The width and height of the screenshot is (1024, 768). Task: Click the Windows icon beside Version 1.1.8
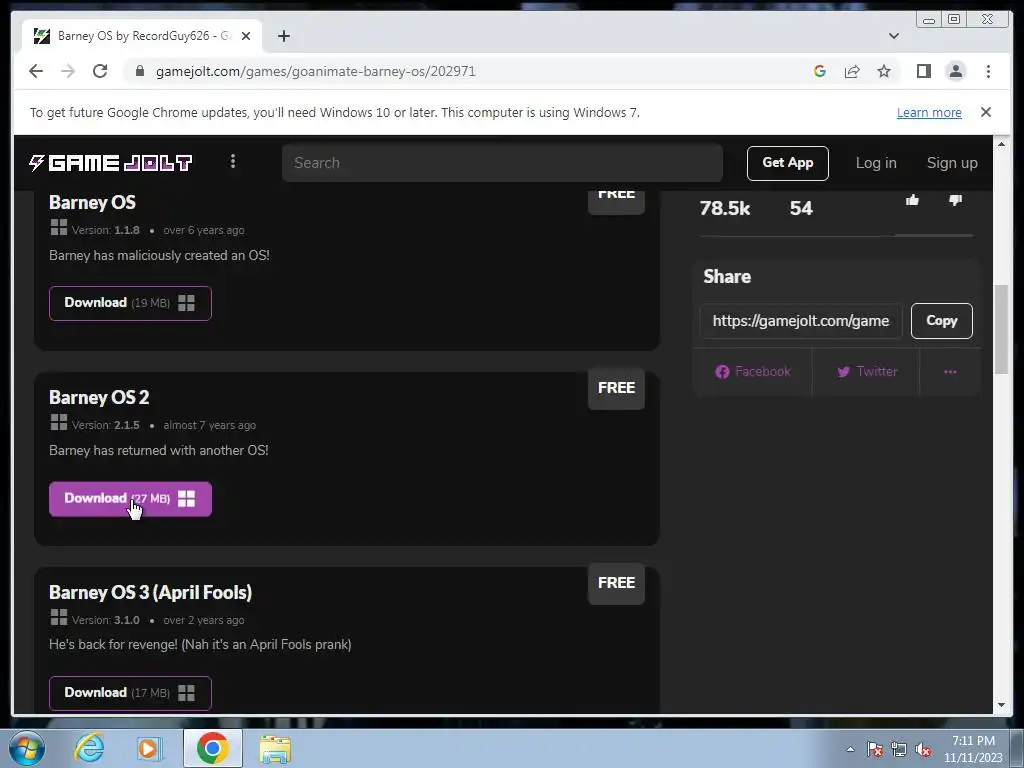point(59,227)
